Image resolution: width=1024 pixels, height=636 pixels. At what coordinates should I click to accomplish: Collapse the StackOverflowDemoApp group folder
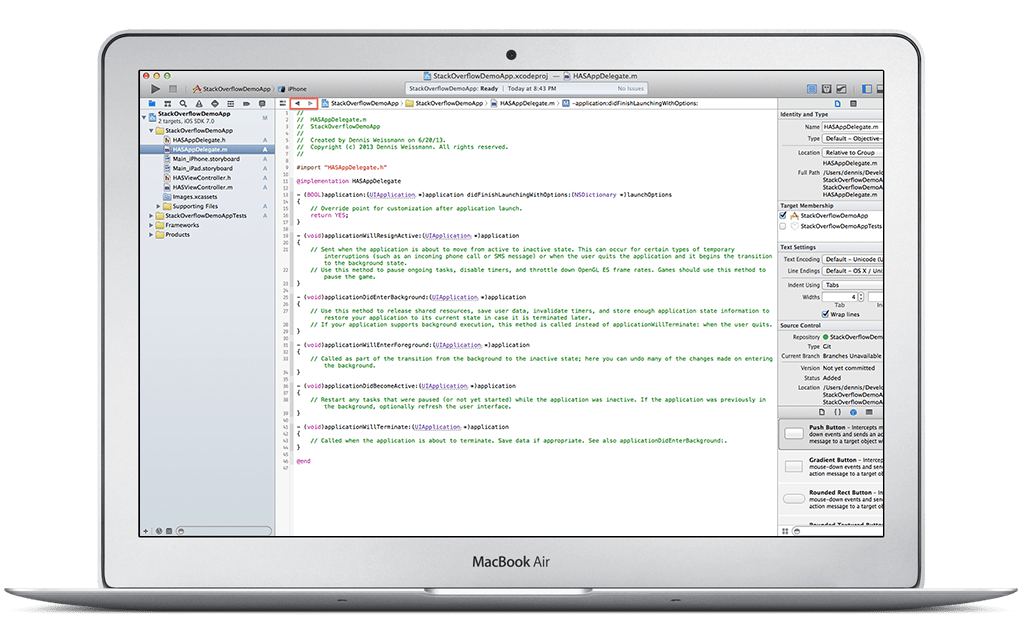[152, 131]
